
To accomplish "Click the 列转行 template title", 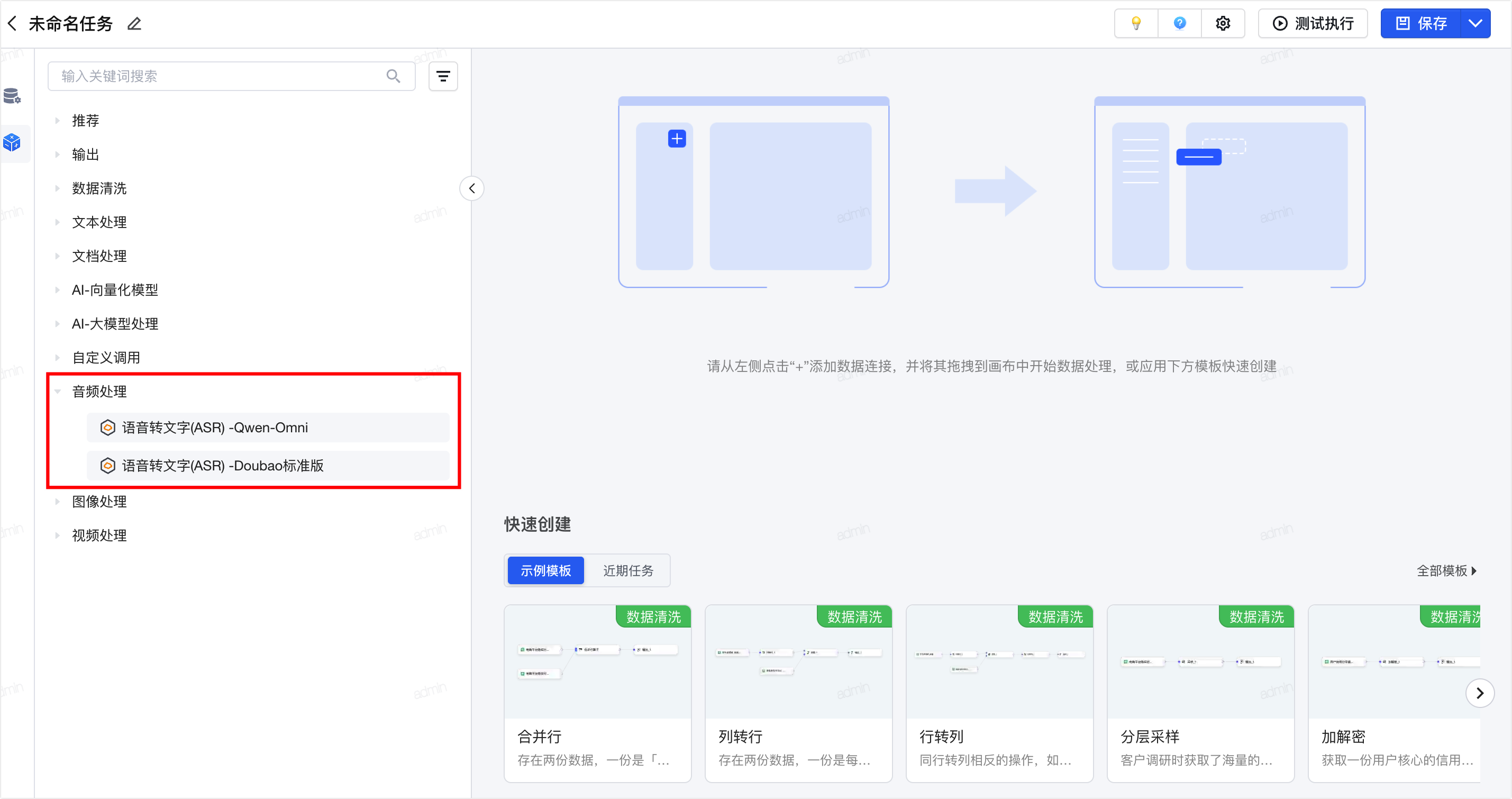I will (740, 737).
